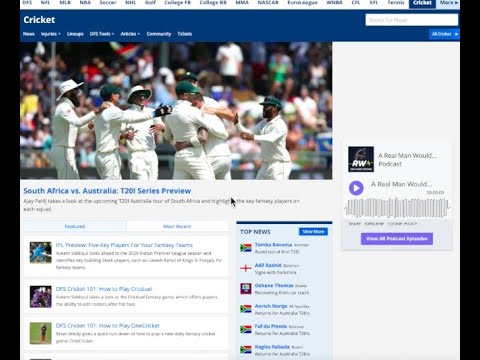Click the South Africa flag beside Faf du Plessis
Screen dimensions: 480x360
pyautogui.click(x=246, y=329)
